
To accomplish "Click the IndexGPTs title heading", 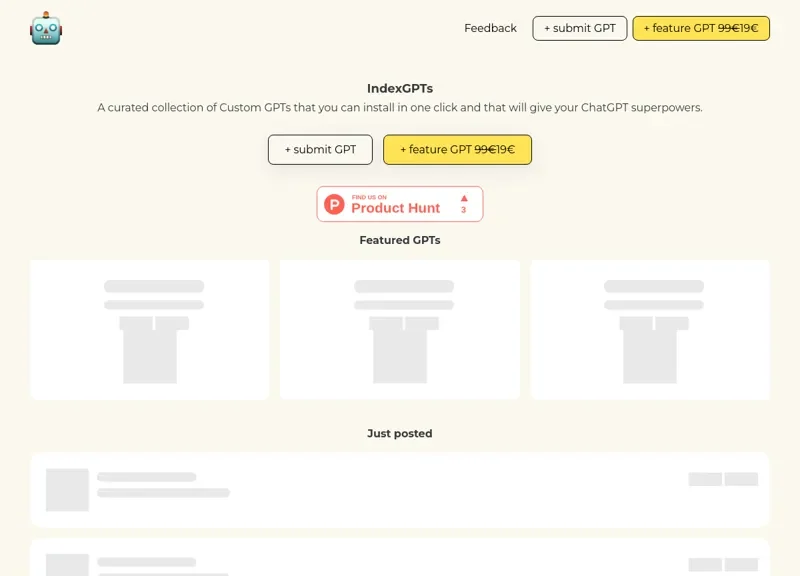I will point(400,88).
